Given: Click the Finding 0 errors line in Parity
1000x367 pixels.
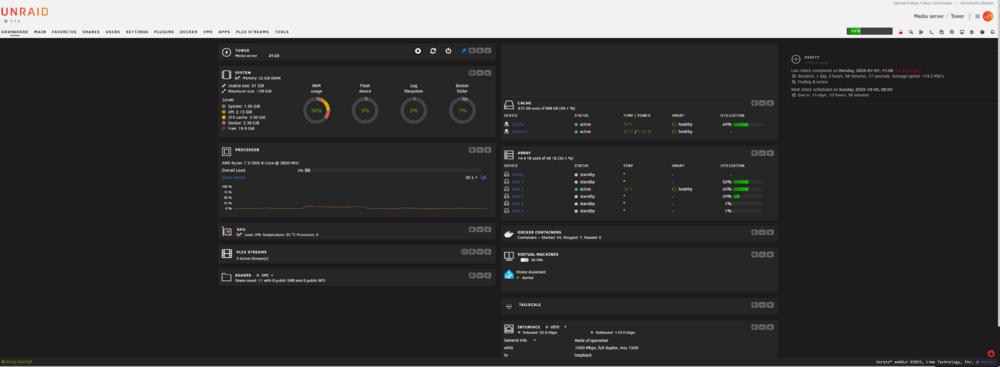Looking at the screenshot, I should coord(809,82).
